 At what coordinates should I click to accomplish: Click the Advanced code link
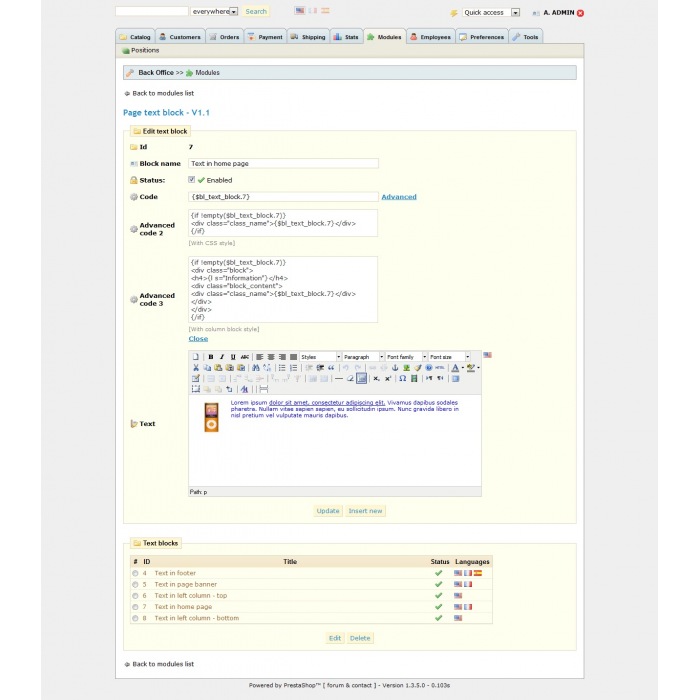[x=399, y=197]
